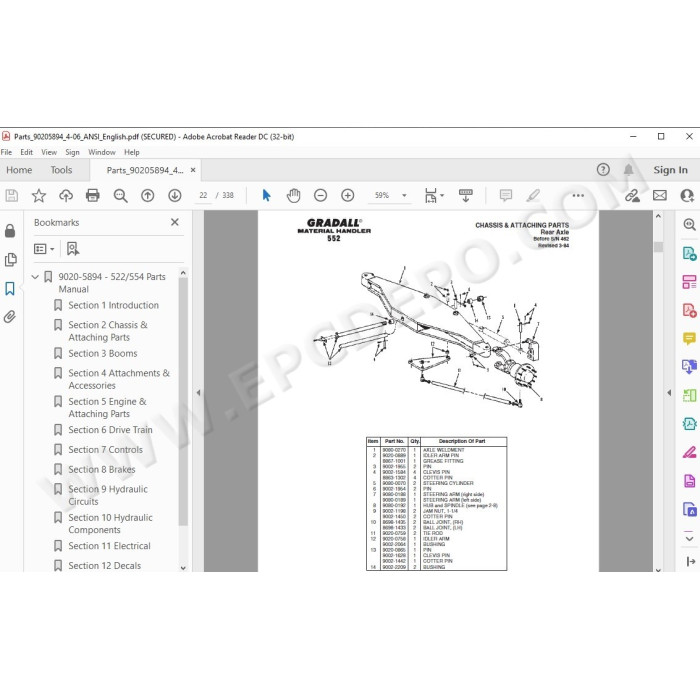Click the Save file icon
The image size is (700, 700).
pyautogui.click(x=12, y=196)
